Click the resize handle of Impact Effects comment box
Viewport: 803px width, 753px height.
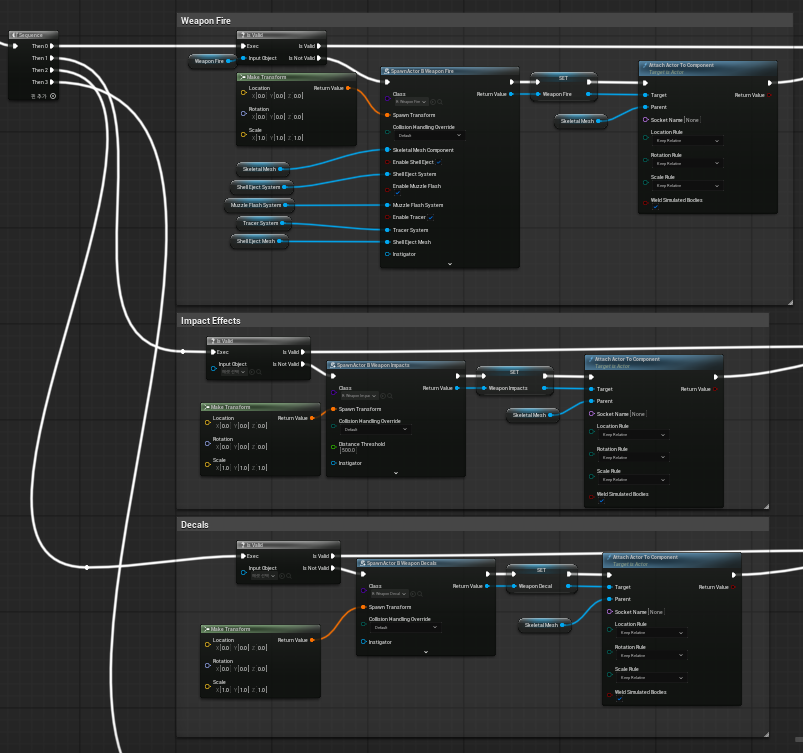766,507
